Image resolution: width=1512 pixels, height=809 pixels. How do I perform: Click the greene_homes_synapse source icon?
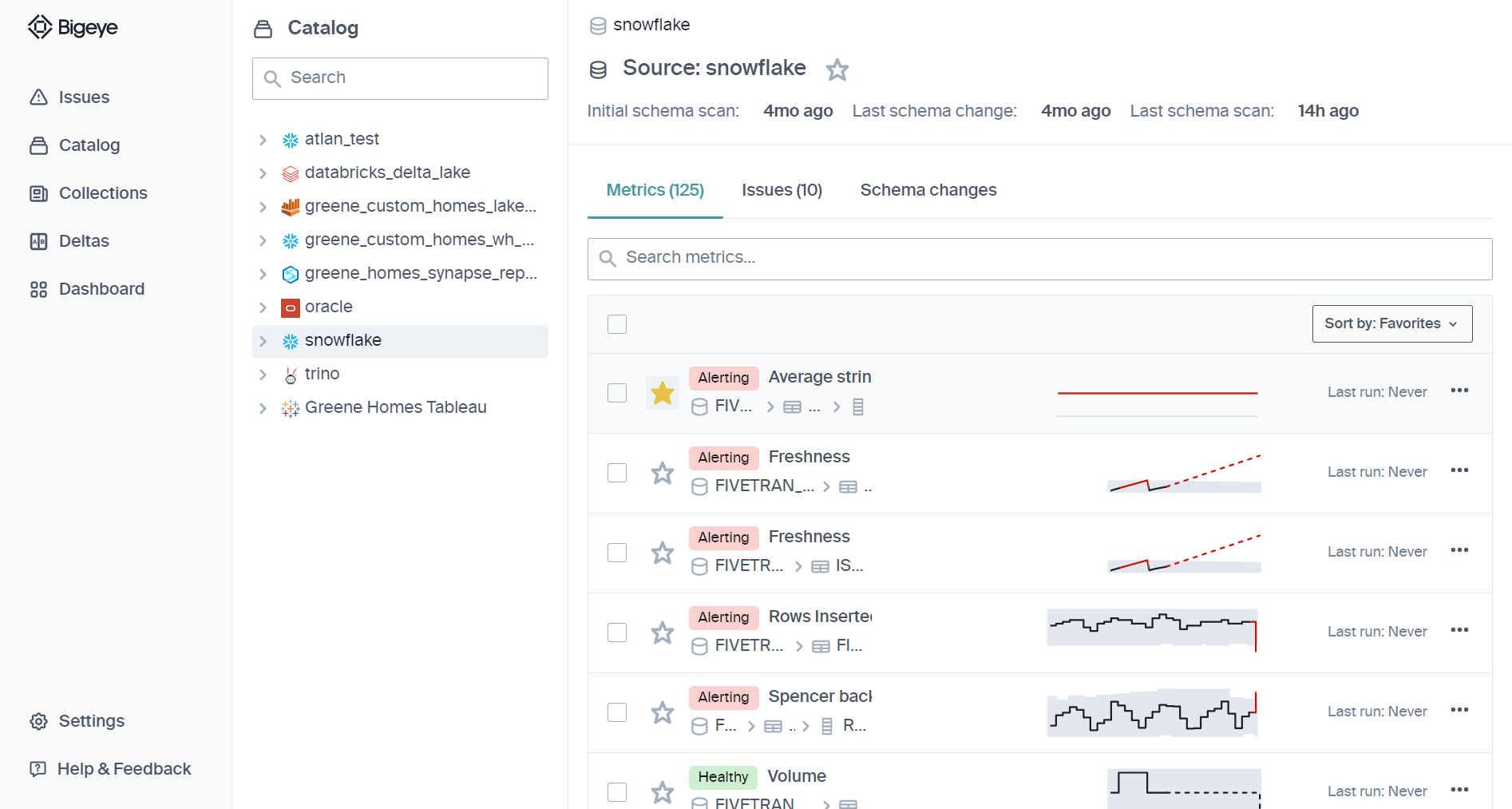(291, 274)
